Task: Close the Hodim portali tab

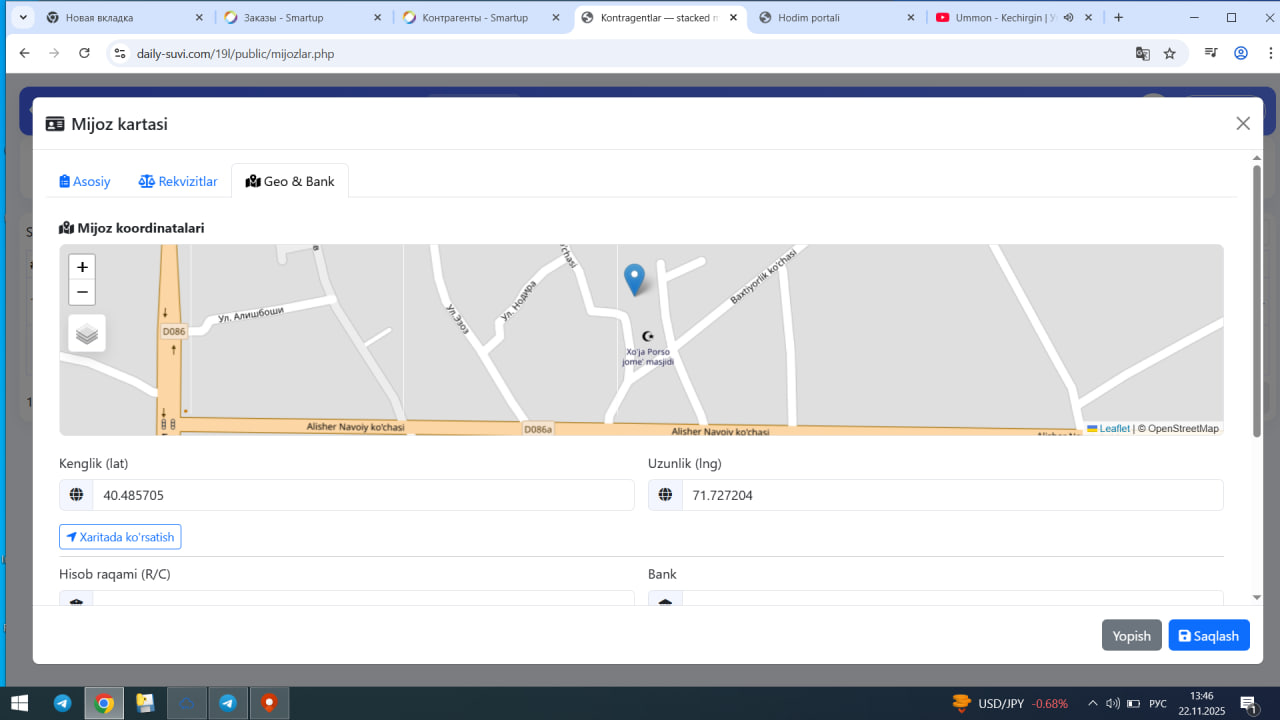Action: 910,18
